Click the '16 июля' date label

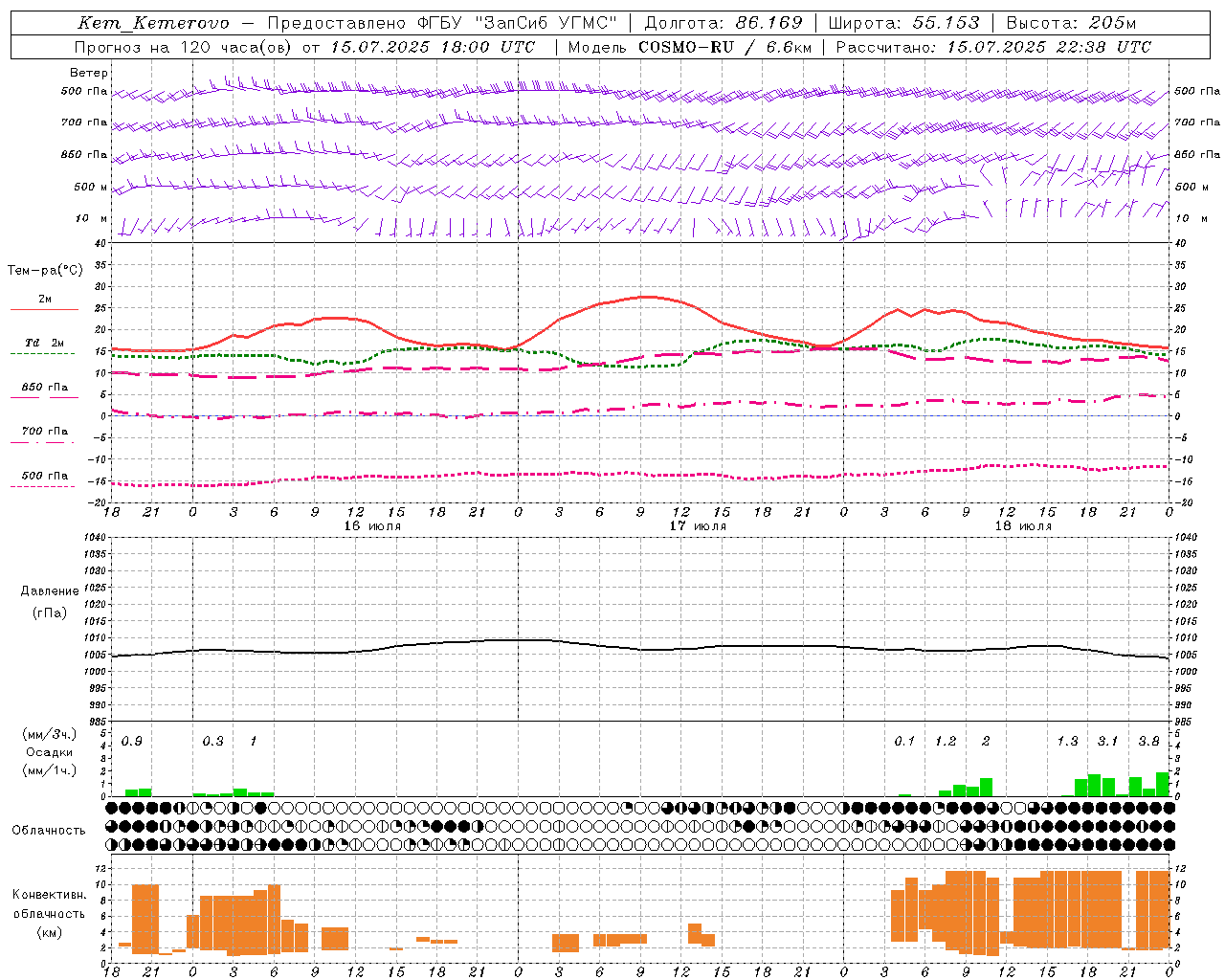click(372, 526)
